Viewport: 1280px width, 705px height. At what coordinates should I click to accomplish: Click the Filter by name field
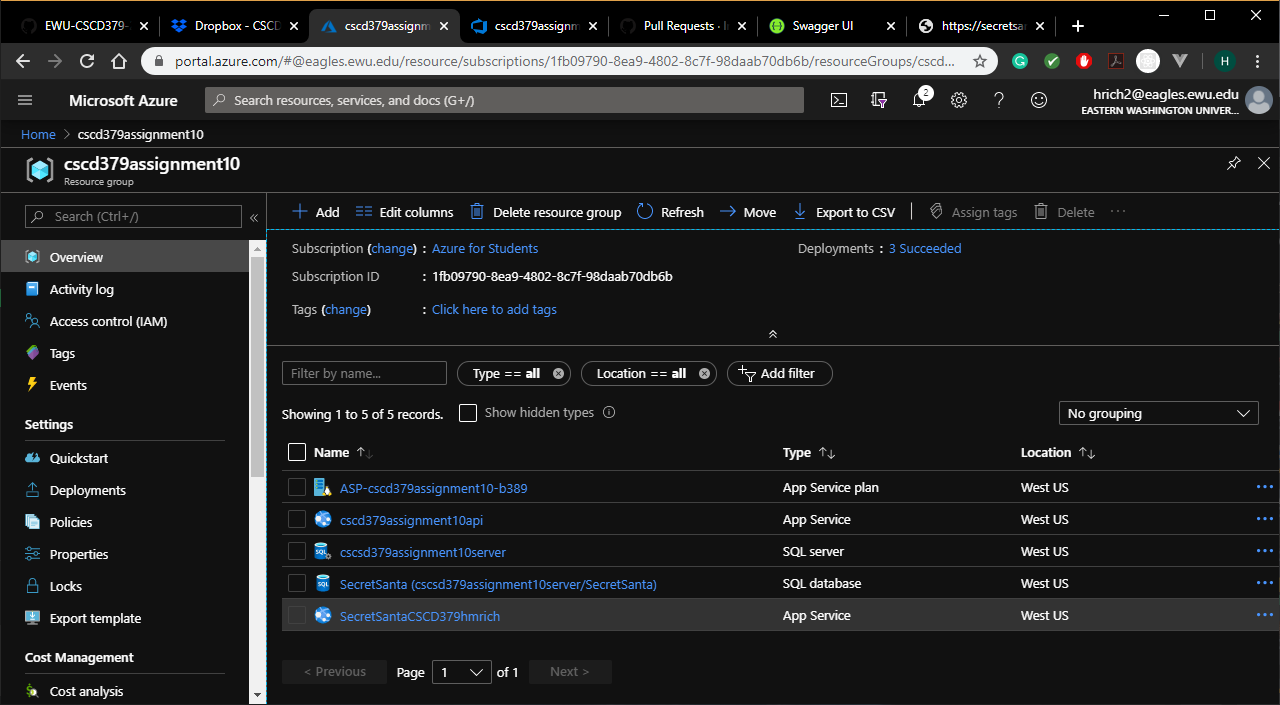click(x=364, y=373)
